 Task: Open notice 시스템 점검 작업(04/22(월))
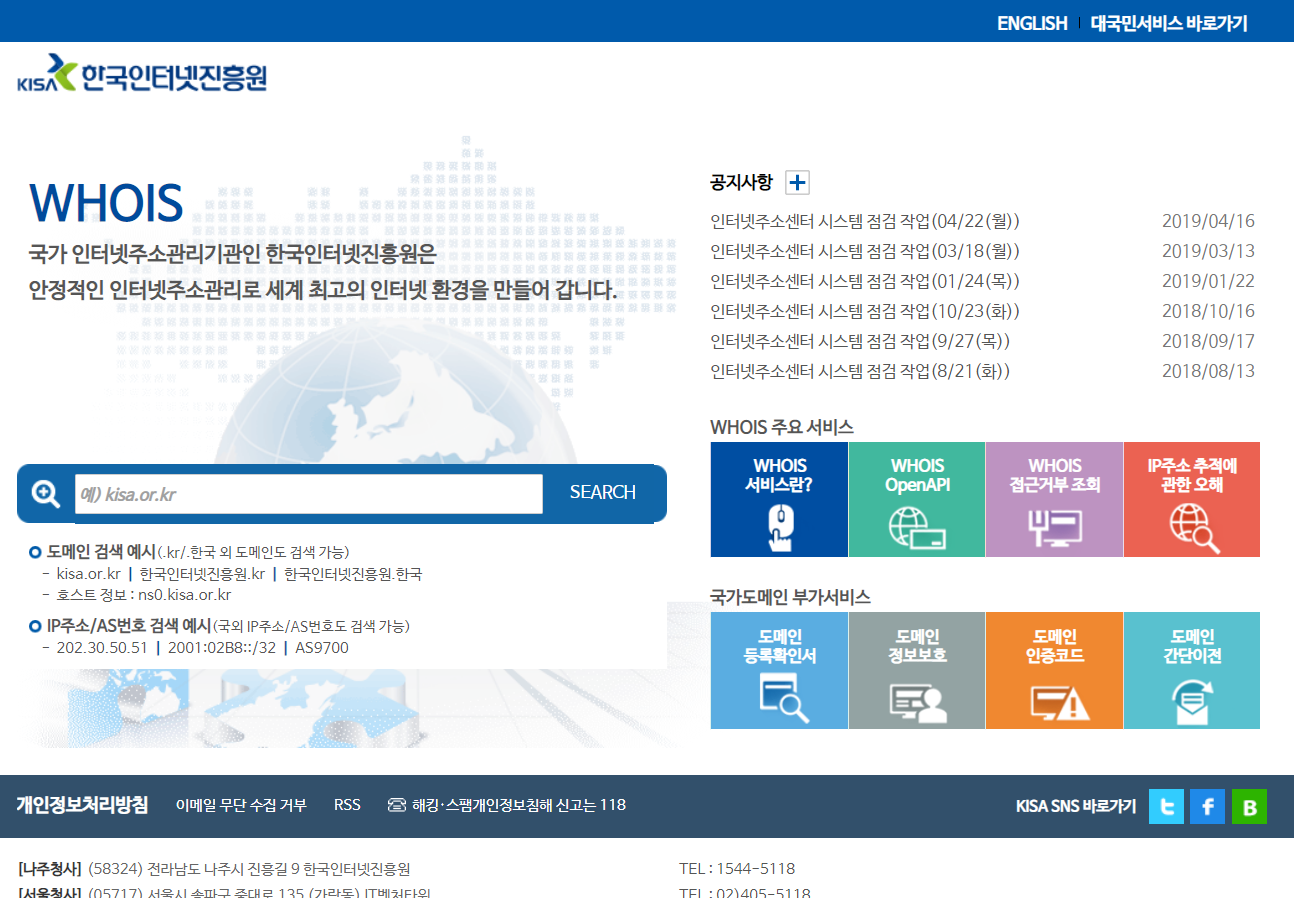coord(865,221)
